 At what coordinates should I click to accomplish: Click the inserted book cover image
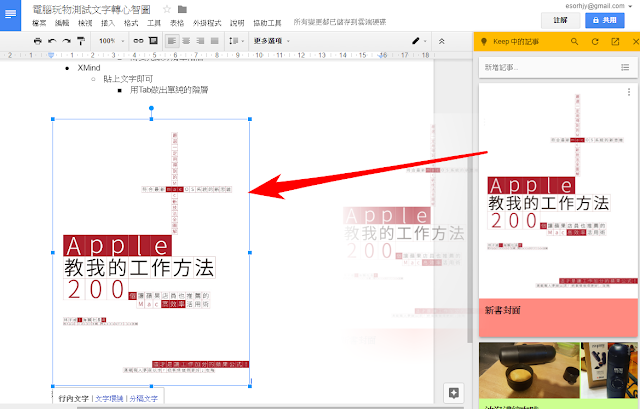[151, 252]
